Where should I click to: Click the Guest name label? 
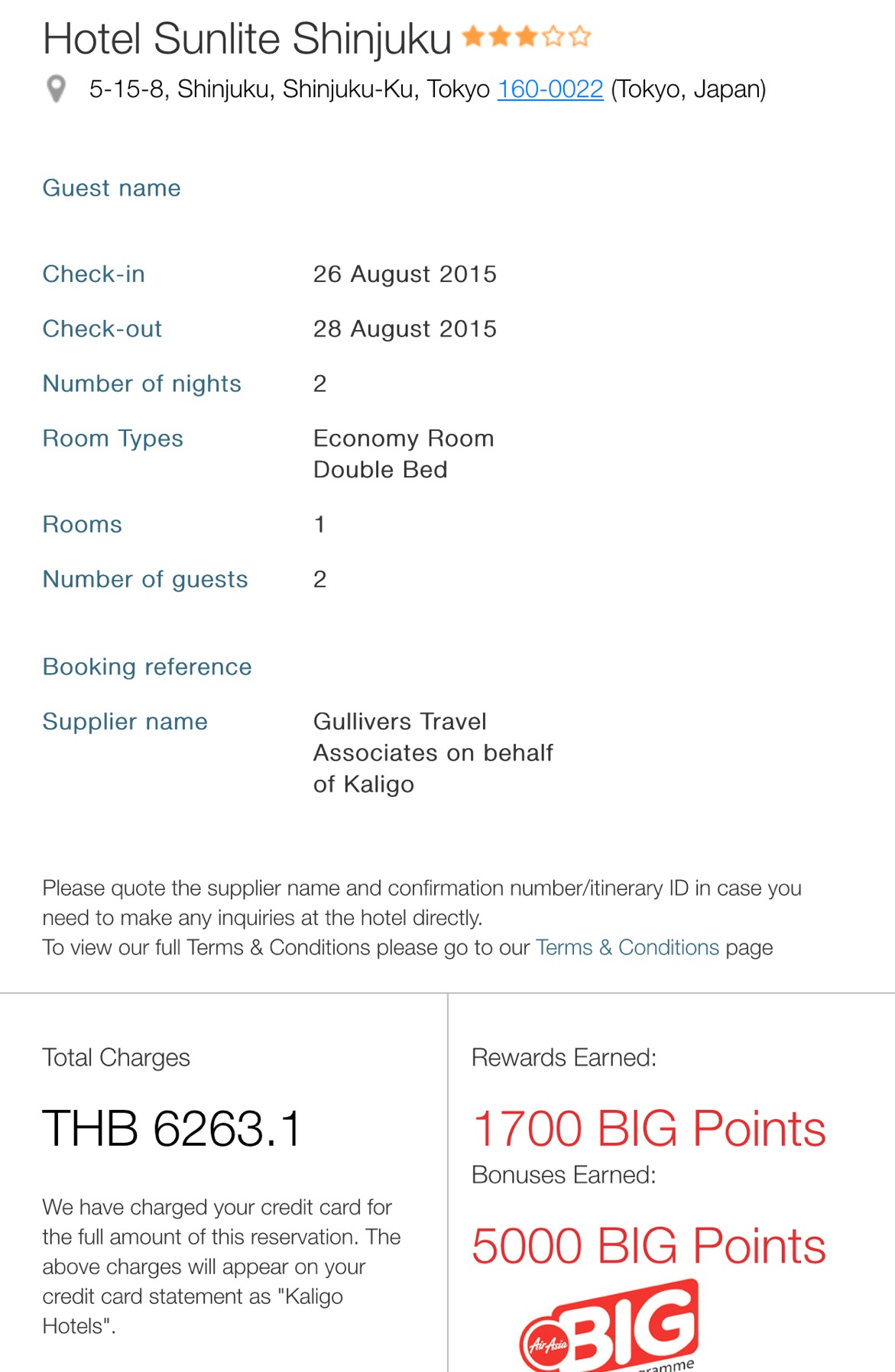(x=112, y=188)
